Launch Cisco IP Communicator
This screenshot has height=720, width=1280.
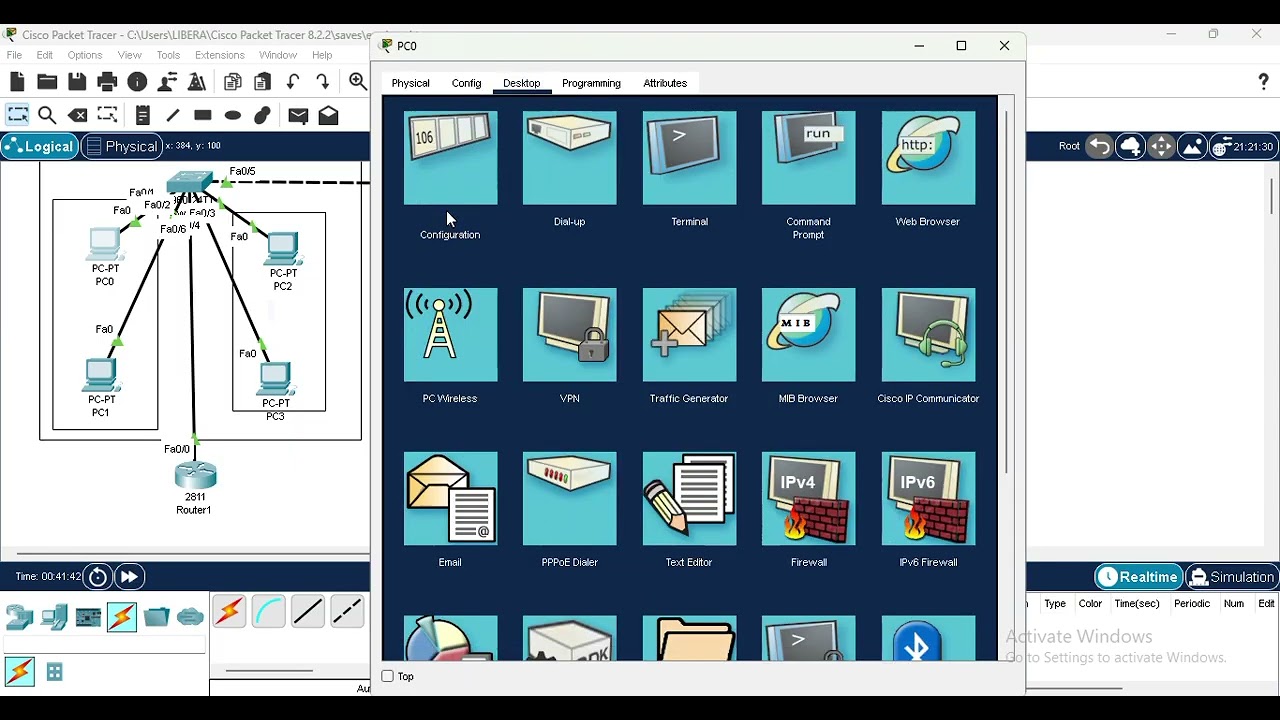[928, 335]
